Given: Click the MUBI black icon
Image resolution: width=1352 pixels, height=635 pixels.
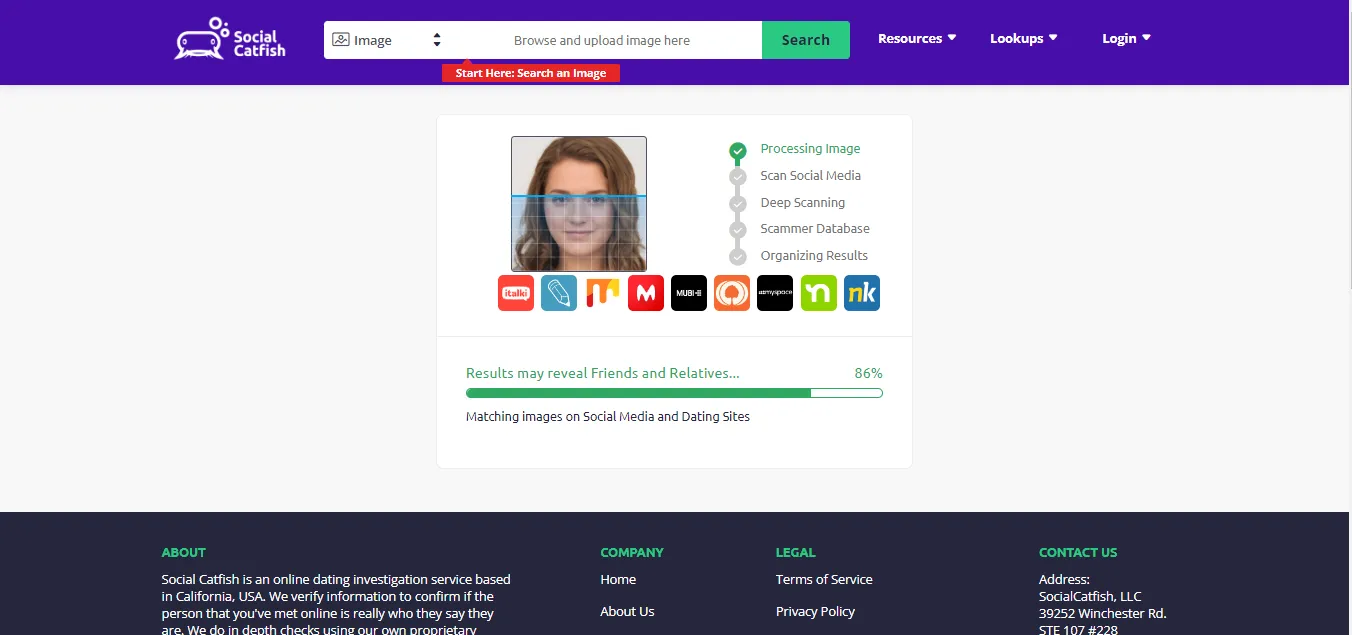Looking at the screenshot, I should click(689, 293).
